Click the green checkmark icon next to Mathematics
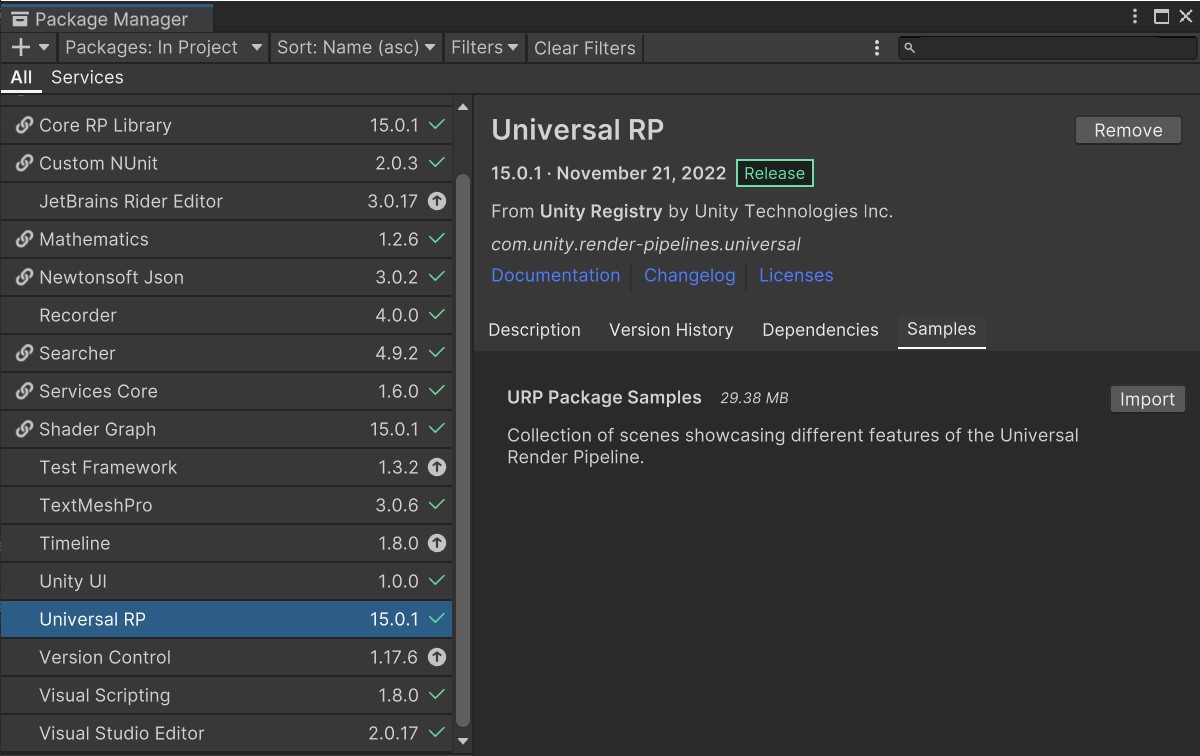Viewport: 1200px width, 756px height. (x=438, y=239)
